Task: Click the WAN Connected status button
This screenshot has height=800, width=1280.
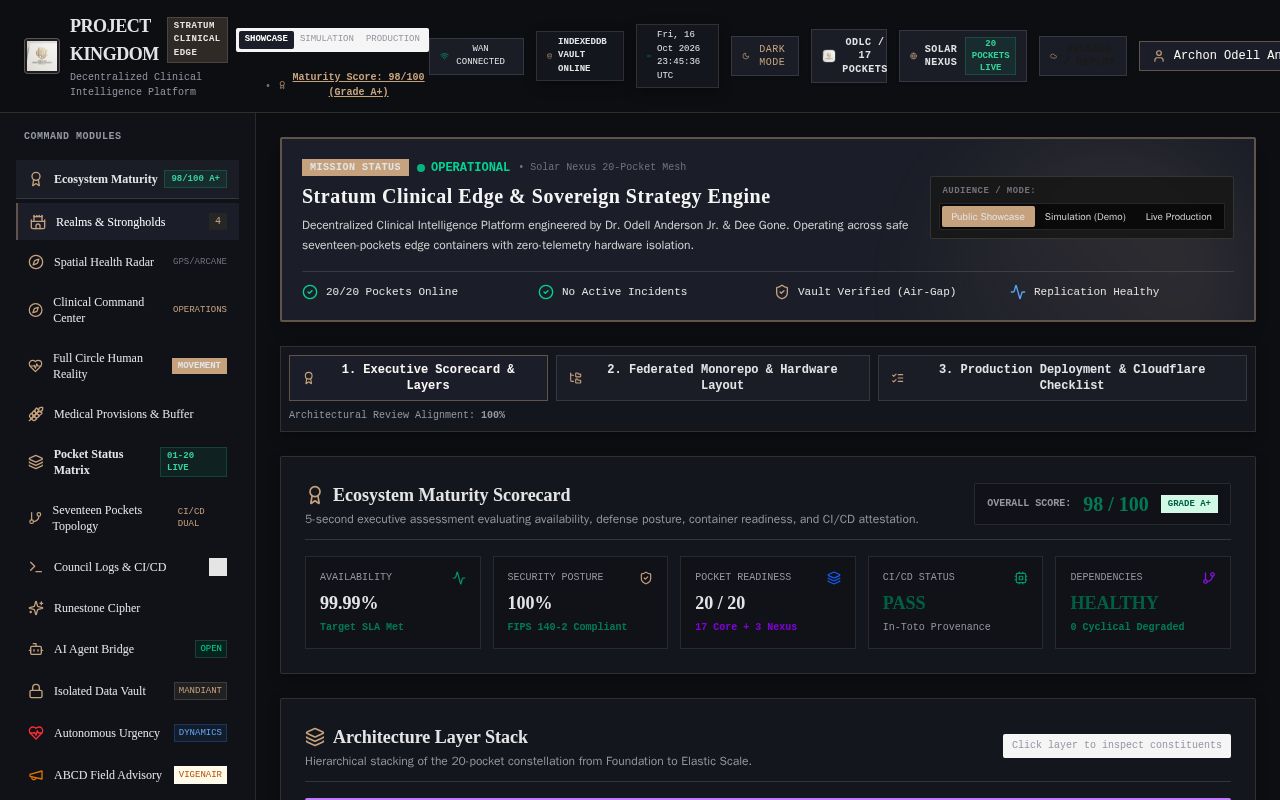Action: pyautogui.click(x=476, y=56)
